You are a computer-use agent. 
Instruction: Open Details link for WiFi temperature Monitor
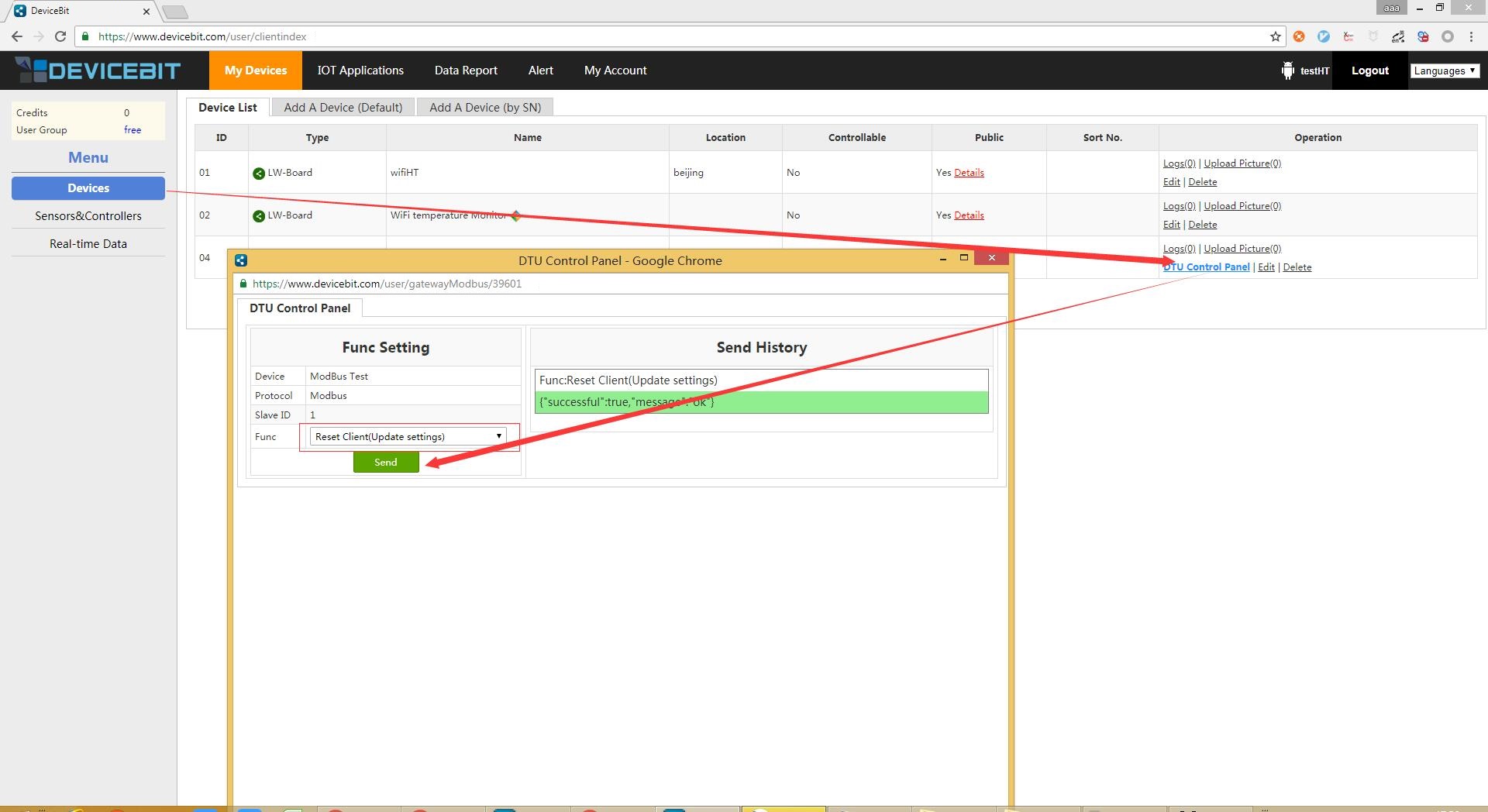coord(969,215)
